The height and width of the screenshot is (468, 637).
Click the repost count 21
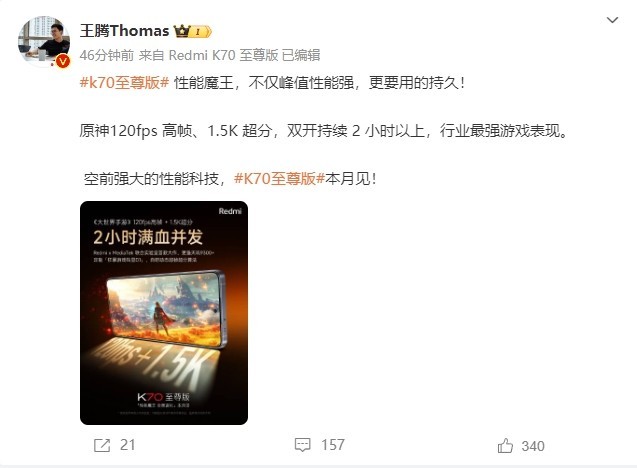coord(128,445)
